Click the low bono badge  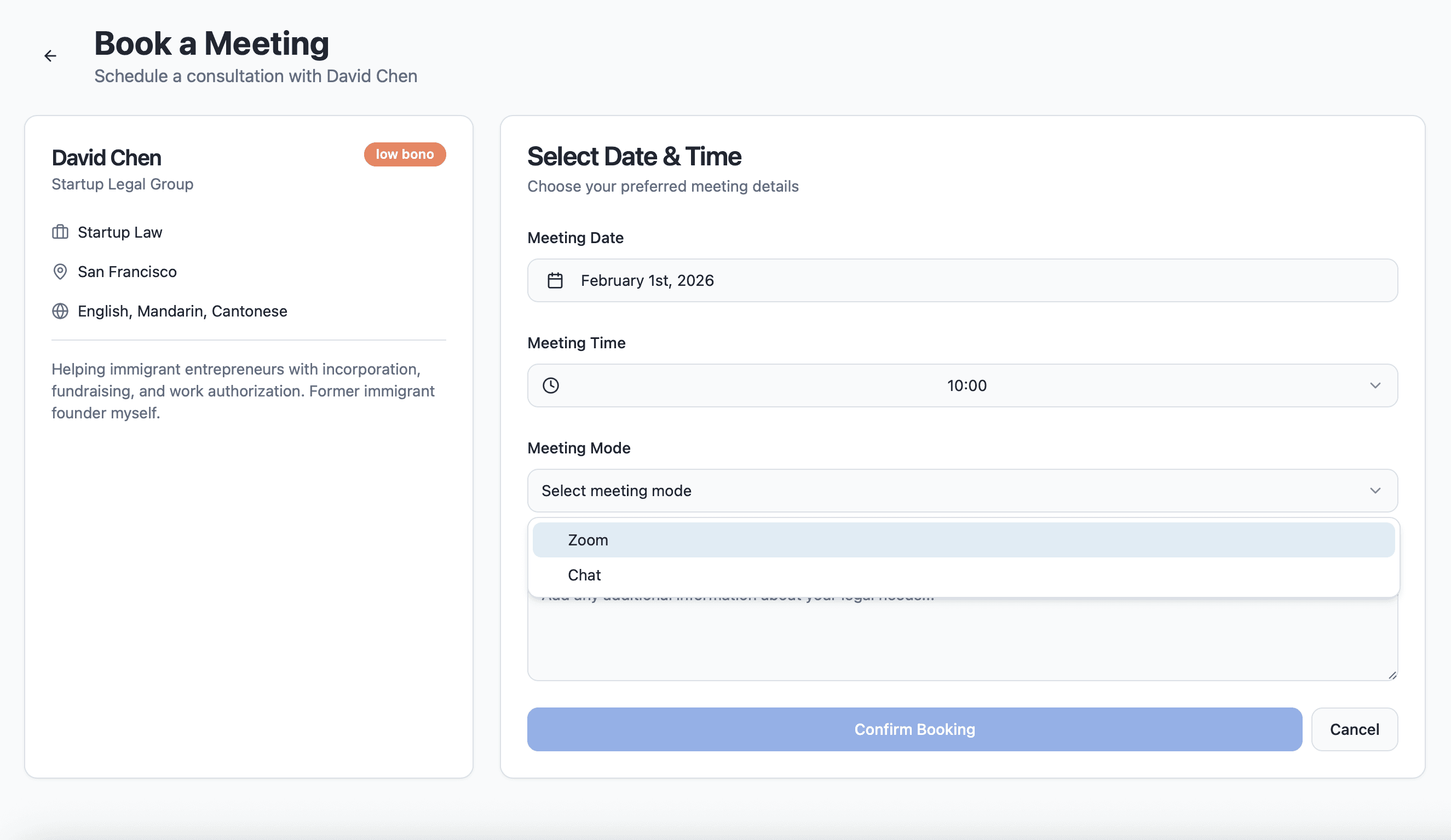[x=404, y=154]
